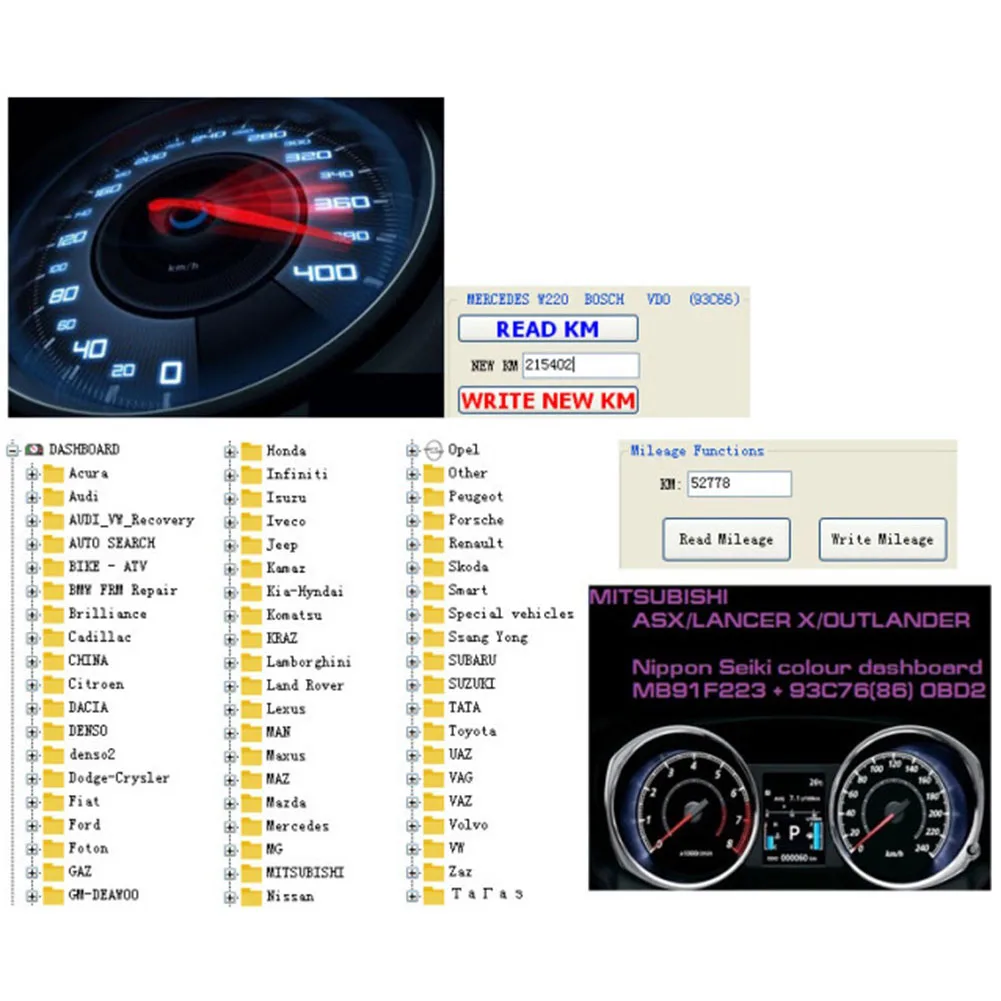
Task: Click the AUTO SEARCH folder icon
Action: click(x=53, y=544)
